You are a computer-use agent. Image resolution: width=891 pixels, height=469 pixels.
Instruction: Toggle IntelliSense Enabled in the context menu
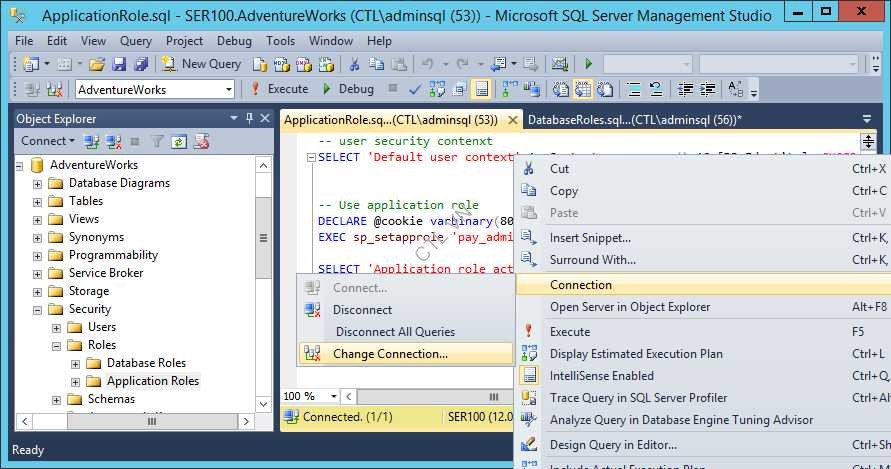point(601,376)
